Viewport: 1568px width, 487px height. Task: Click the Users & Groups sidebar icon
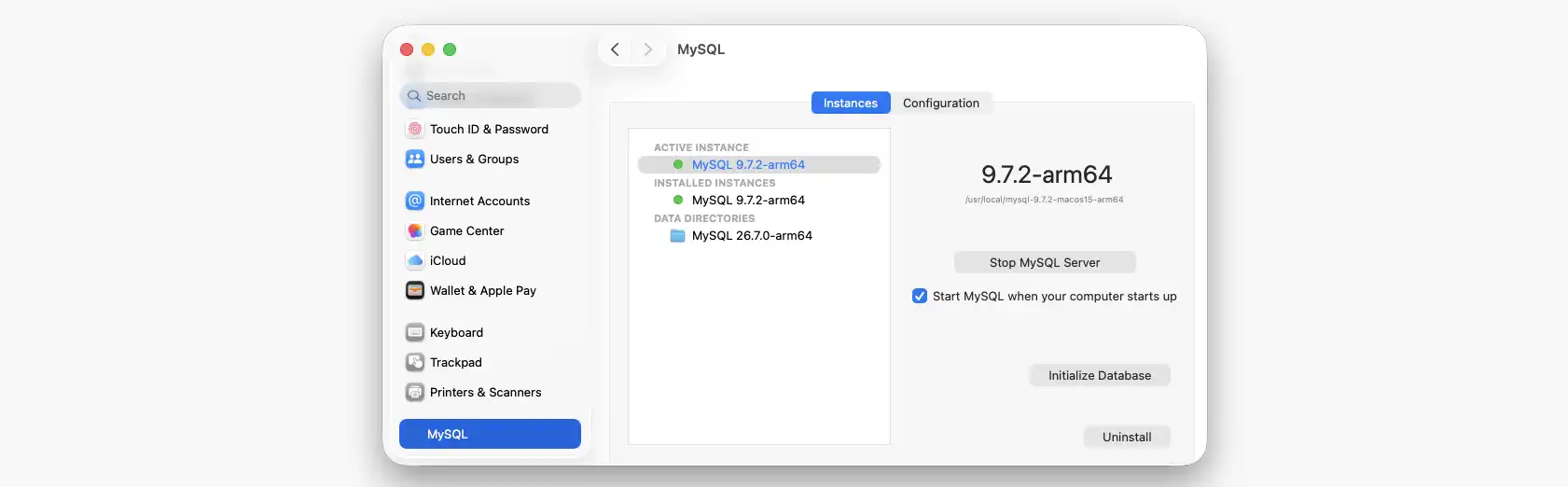(415, 160)
